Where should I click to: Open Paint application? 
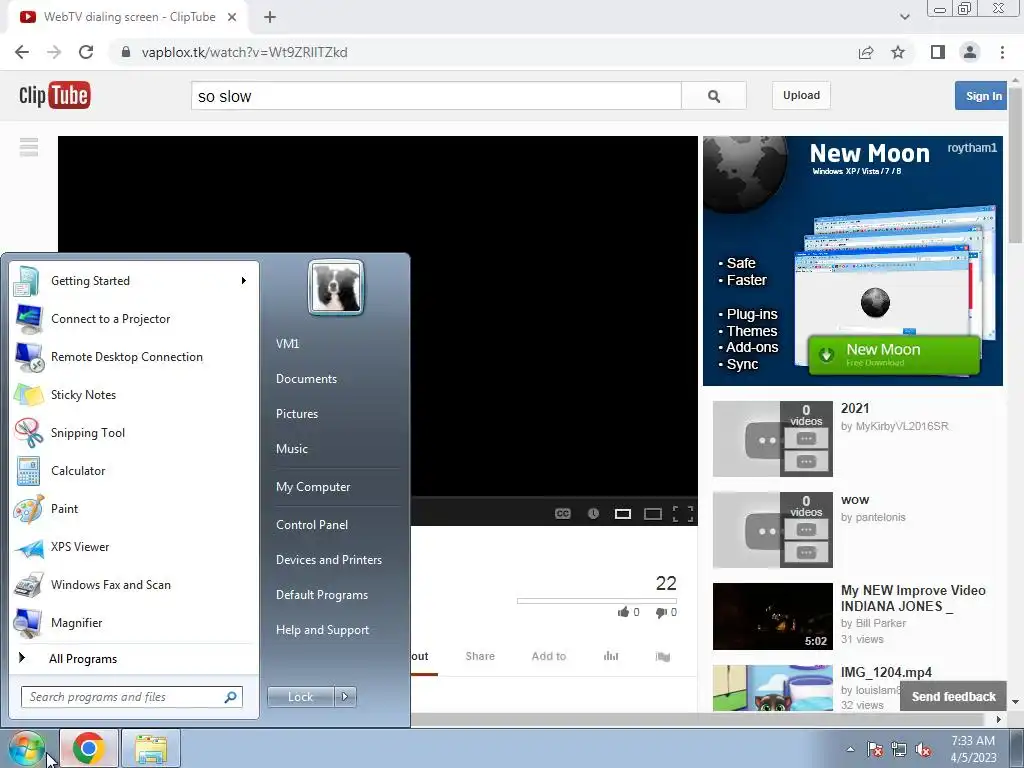tap(135, 509)
